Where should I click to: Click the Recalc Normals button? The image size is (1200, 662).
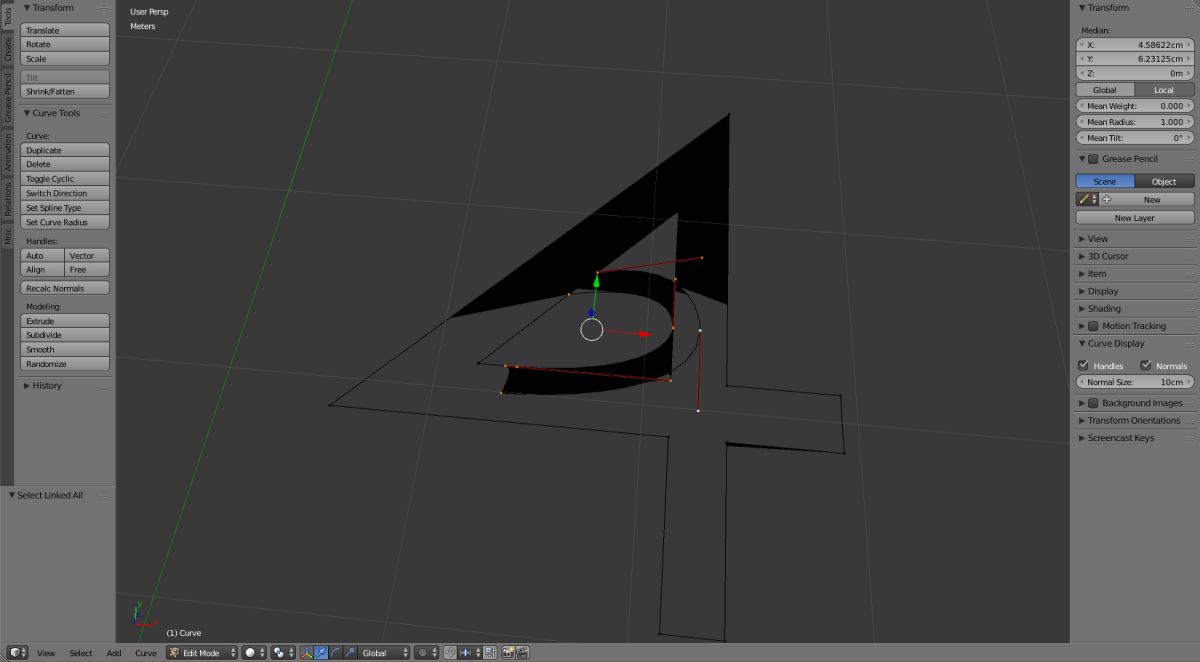(65, 288)
